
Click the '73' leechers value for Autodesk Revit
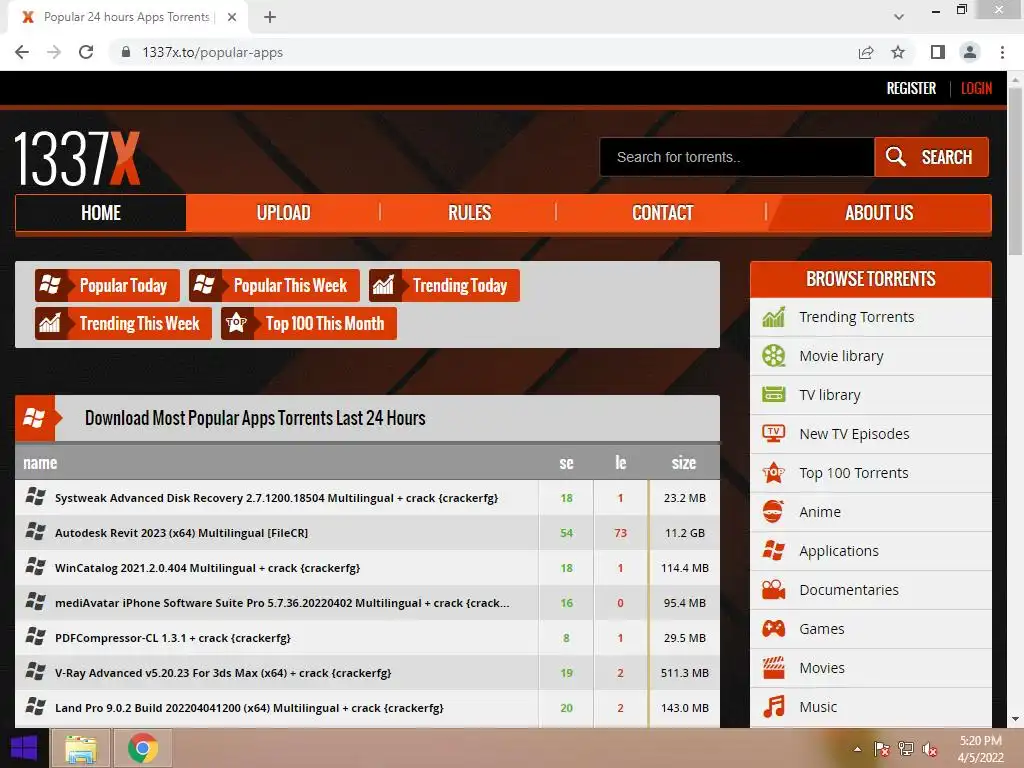(620, 533)
